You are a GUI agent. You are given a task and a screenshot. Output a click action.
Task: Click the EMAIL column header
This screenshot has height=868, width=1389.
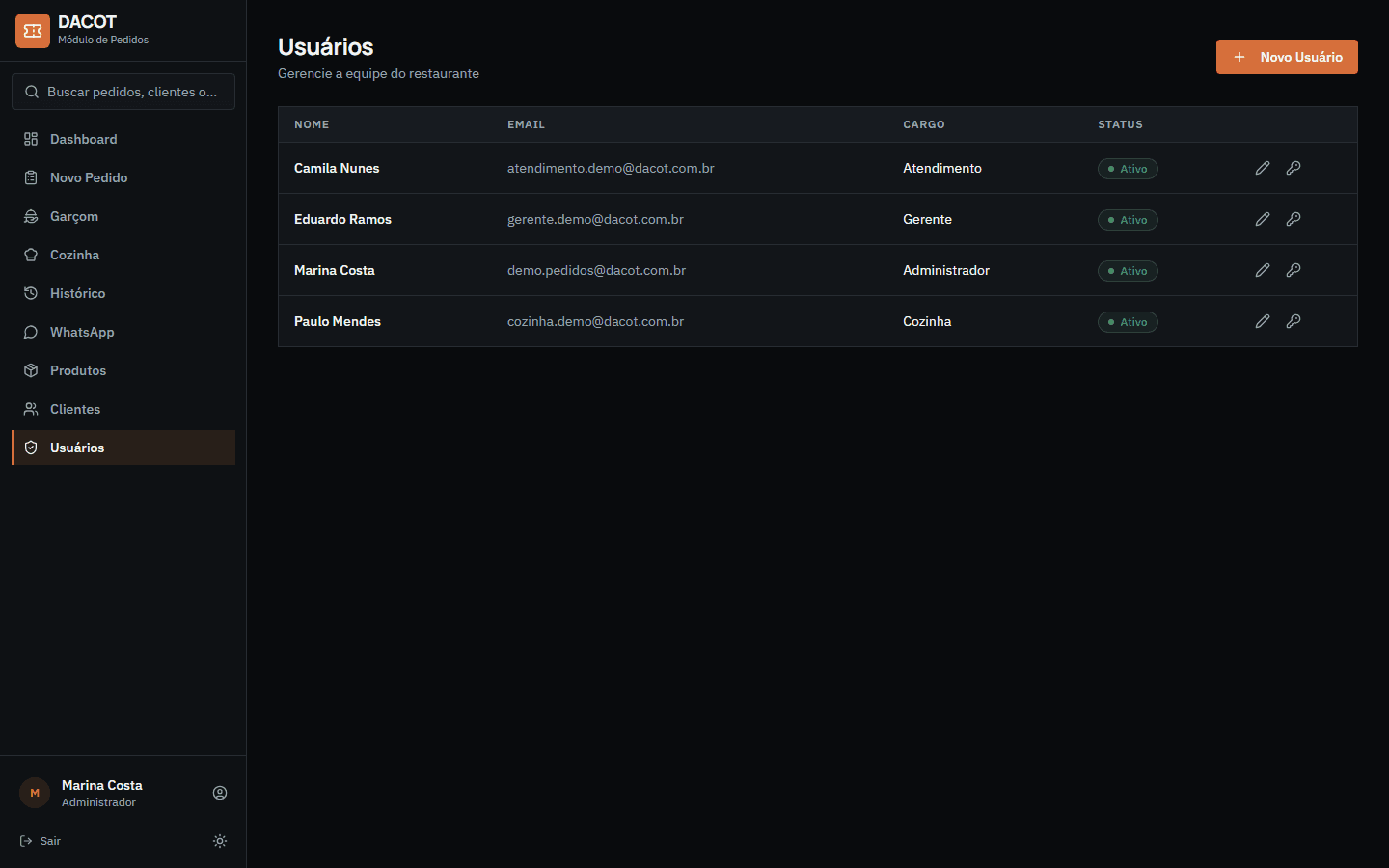[x=526, y=124]
